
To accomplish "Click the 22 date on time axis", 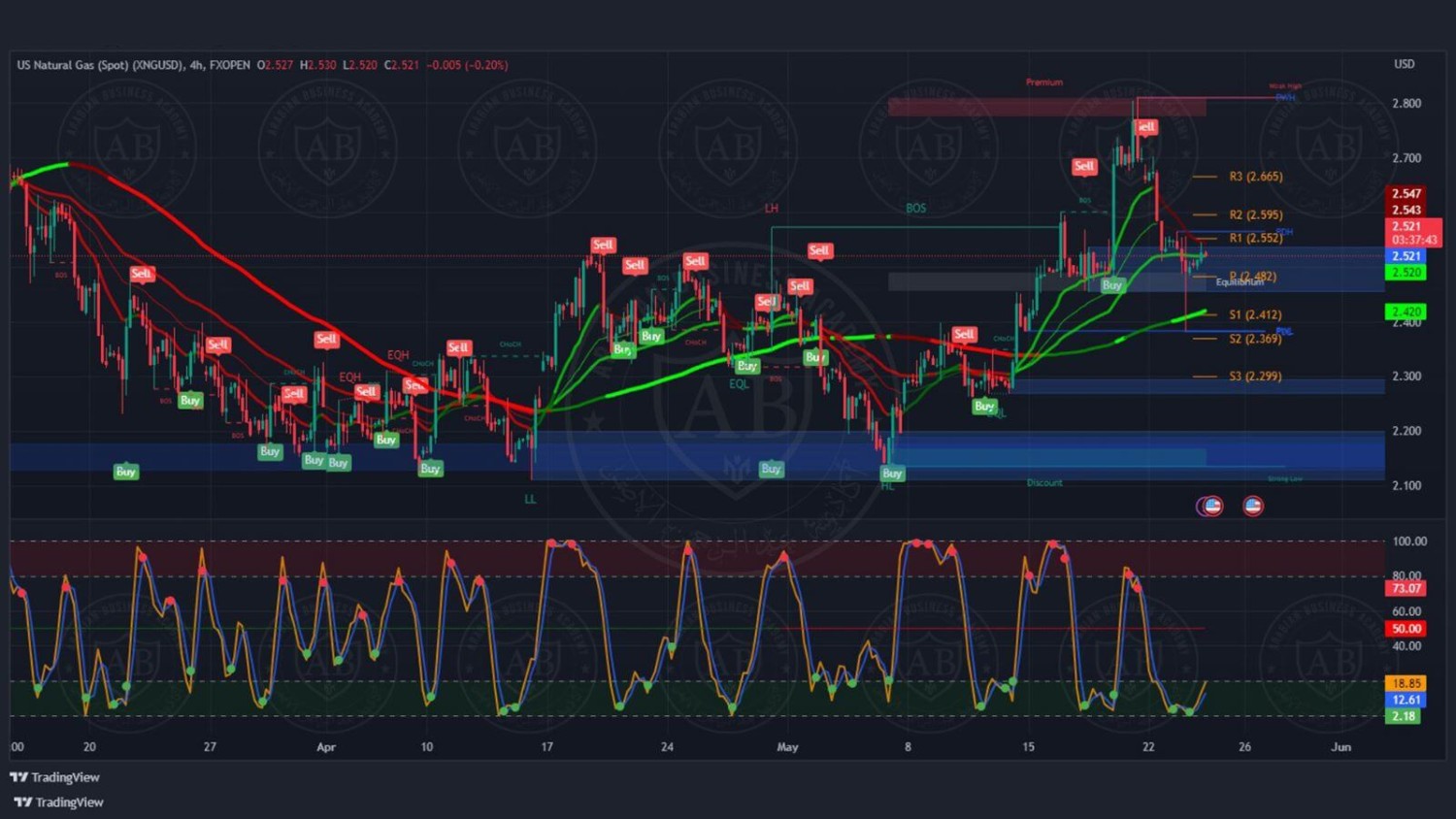I will click(1148, 747).
